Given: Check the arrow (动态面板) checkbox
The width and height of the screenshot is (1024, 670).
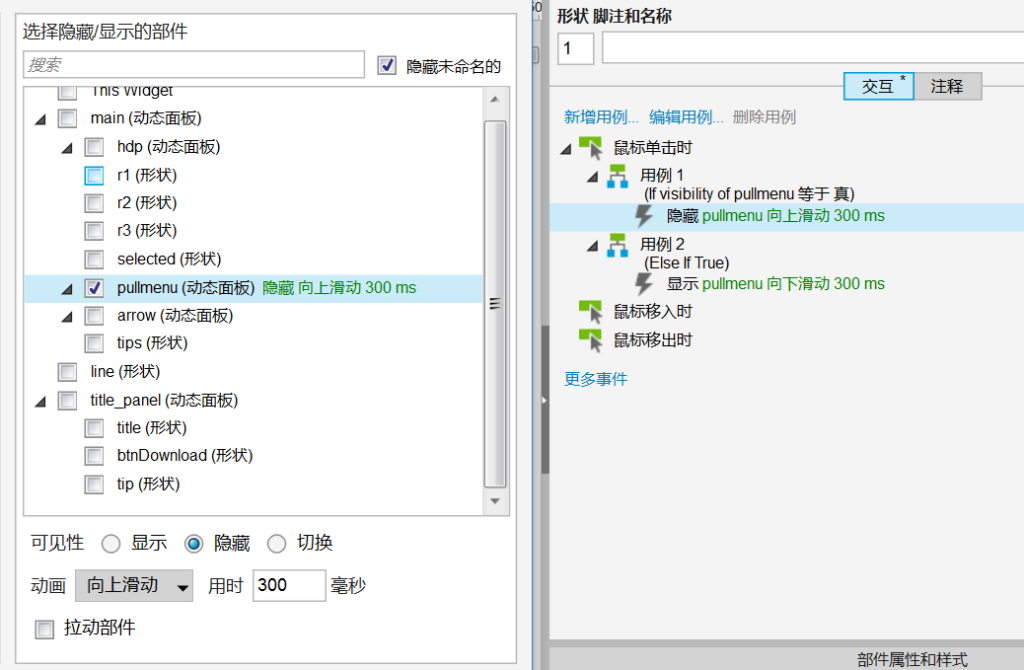Looking at the screenshot, I should (x=94, y=316).
